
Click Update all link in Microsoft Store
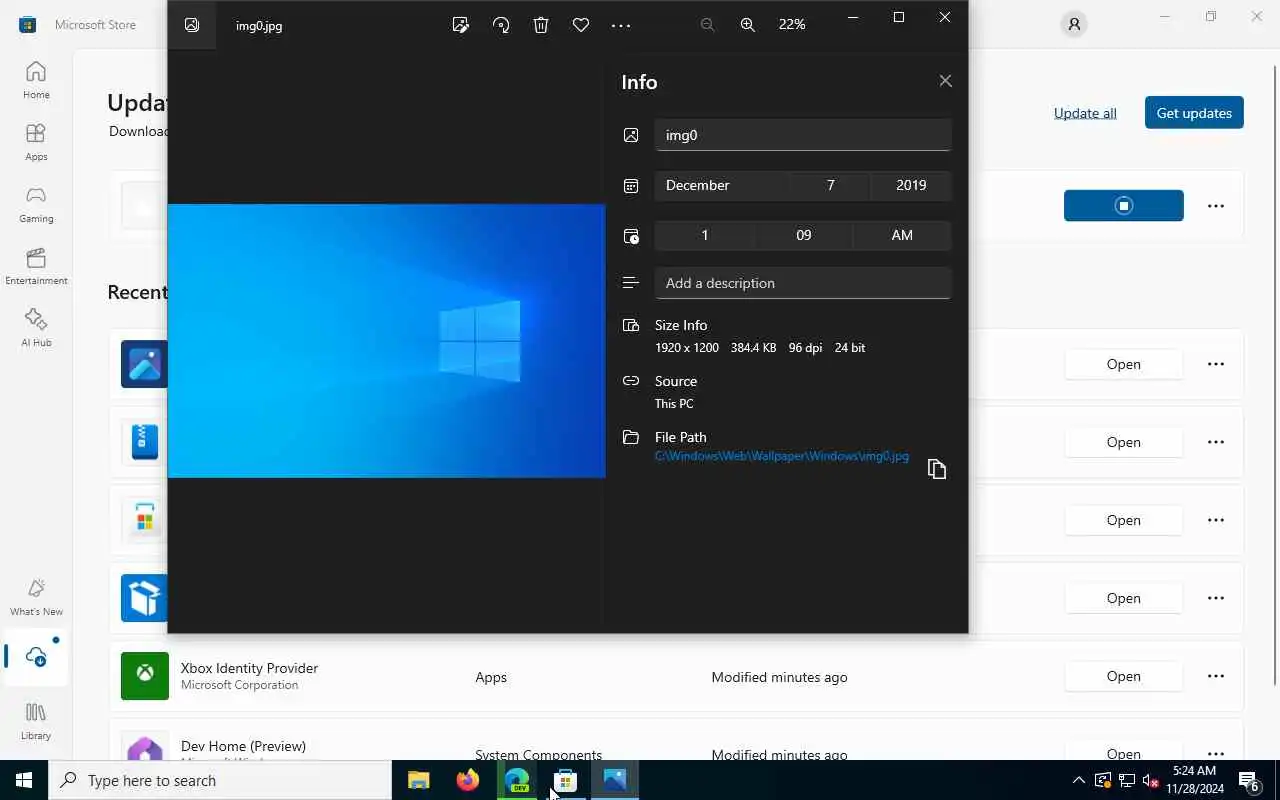click(1085, 113)
